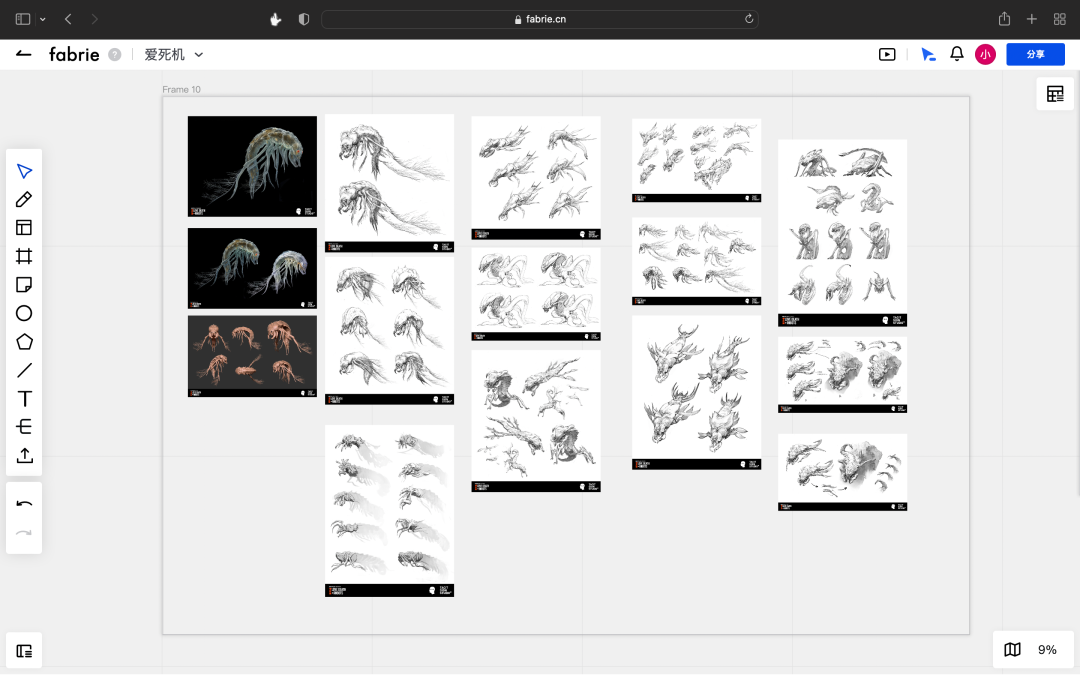
Task: Select the tree-branch creature sketch sheet
Action: [536, 421]
